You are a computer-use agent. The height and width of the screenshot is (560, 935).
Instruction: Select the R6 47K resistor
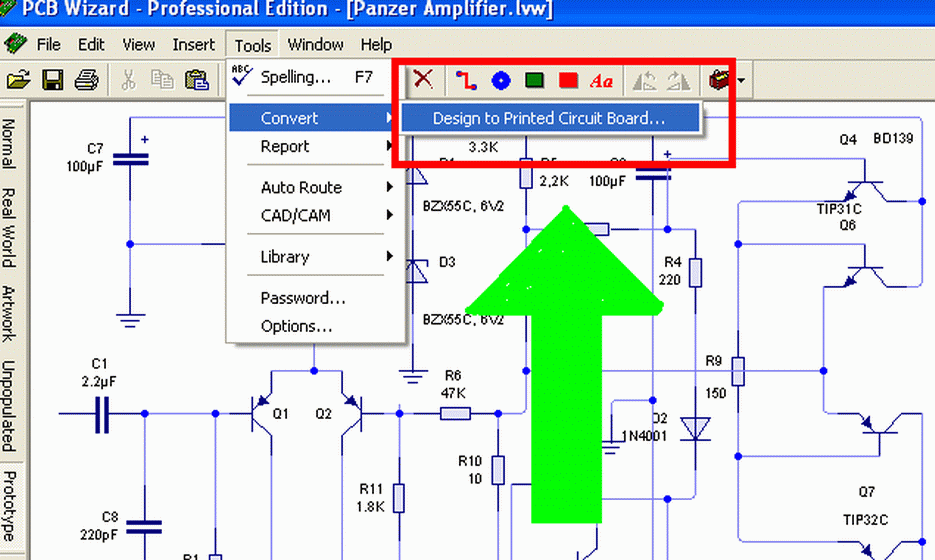click(455, 413)
